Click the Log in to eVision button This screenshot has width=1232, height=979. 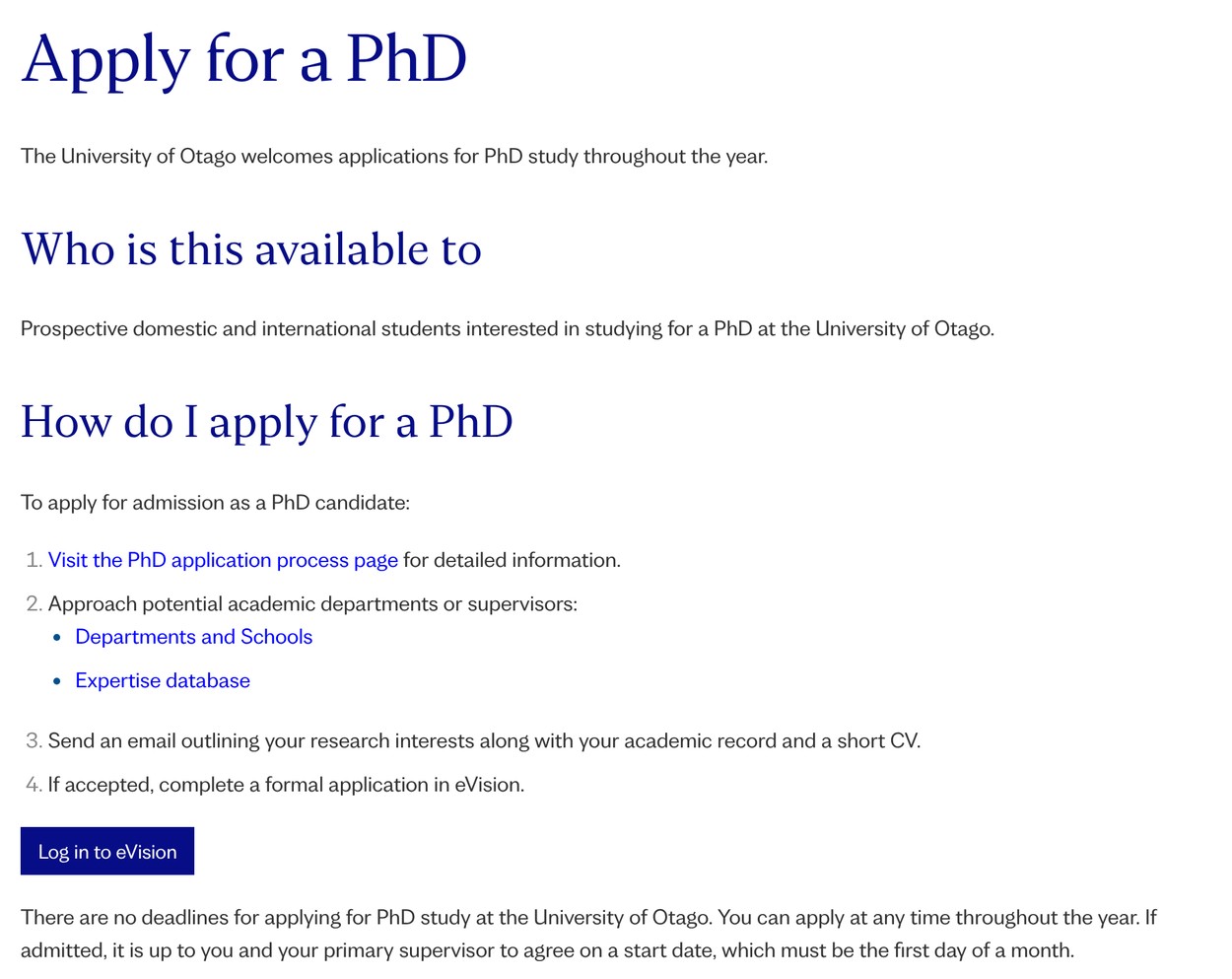pyautogui.click(x=107, y=851)
